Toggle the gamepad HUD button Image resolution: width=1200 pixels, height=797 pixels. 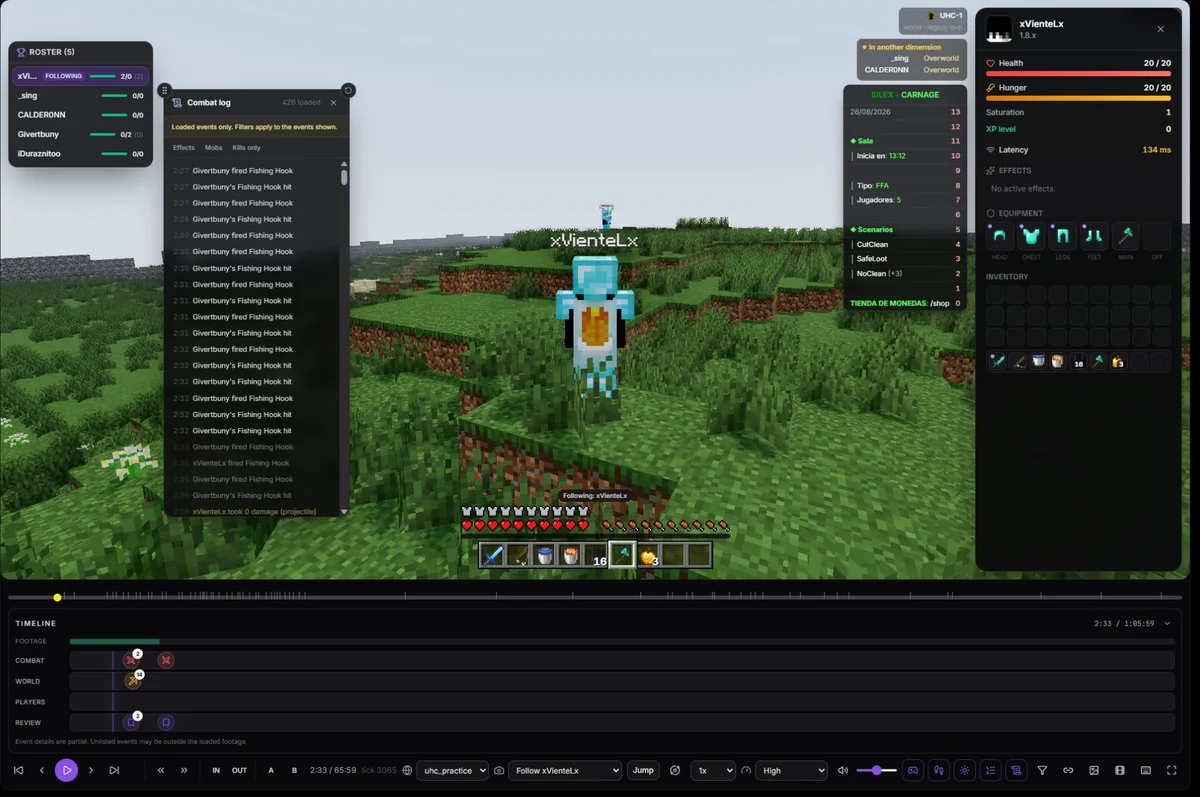pyautogui.click(x=913, y=770)
